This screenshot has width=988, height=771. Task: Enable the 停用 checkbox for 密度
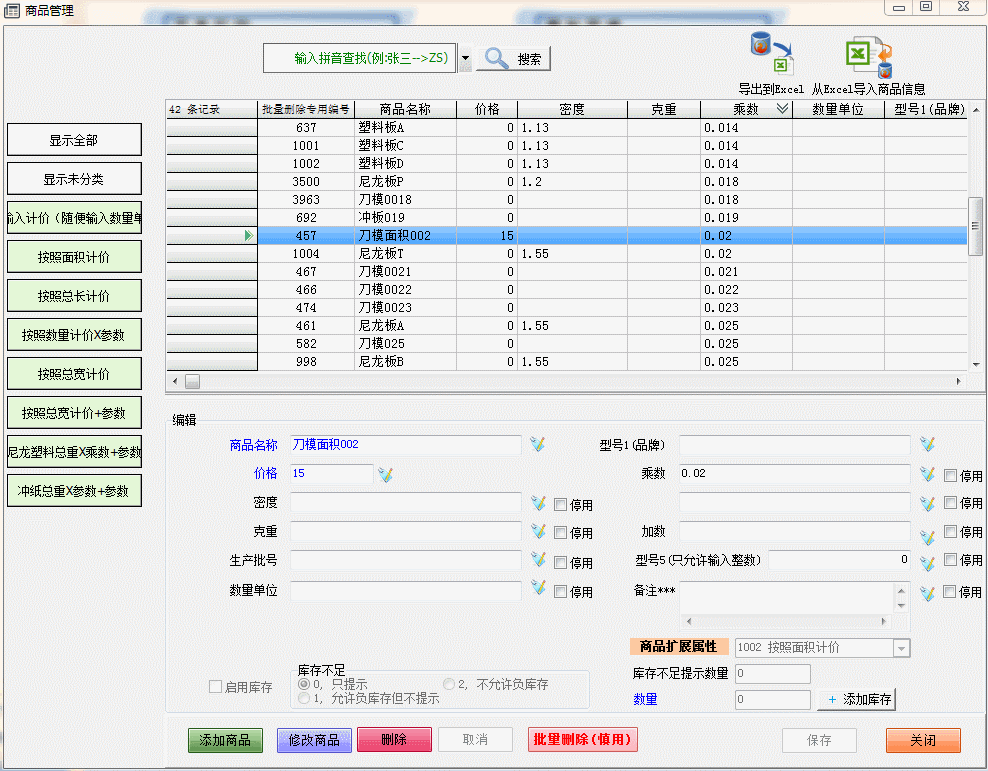[561, 505]
